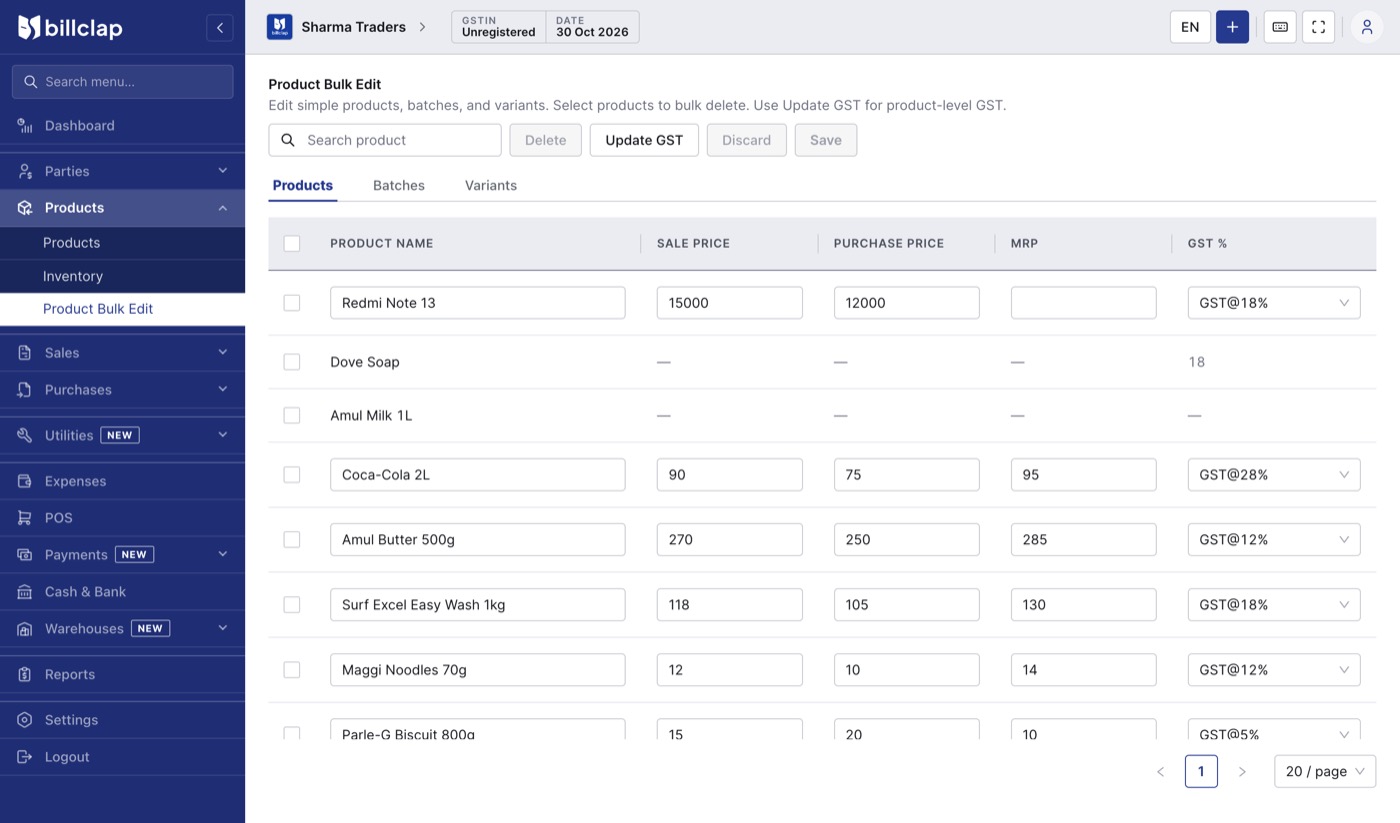The image size is (1400, 823).
Task: Check the Dove Soap row checkbox
Action: click(x=292, y=362)
